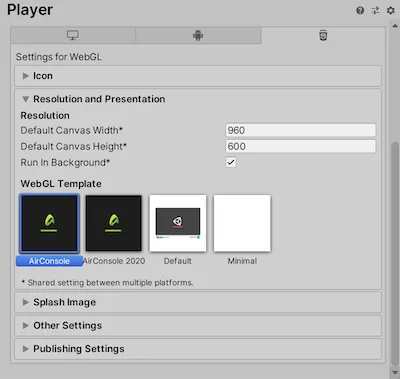Expand the Other Settings section
The image size is (400, 379).
tap(198, 326)
